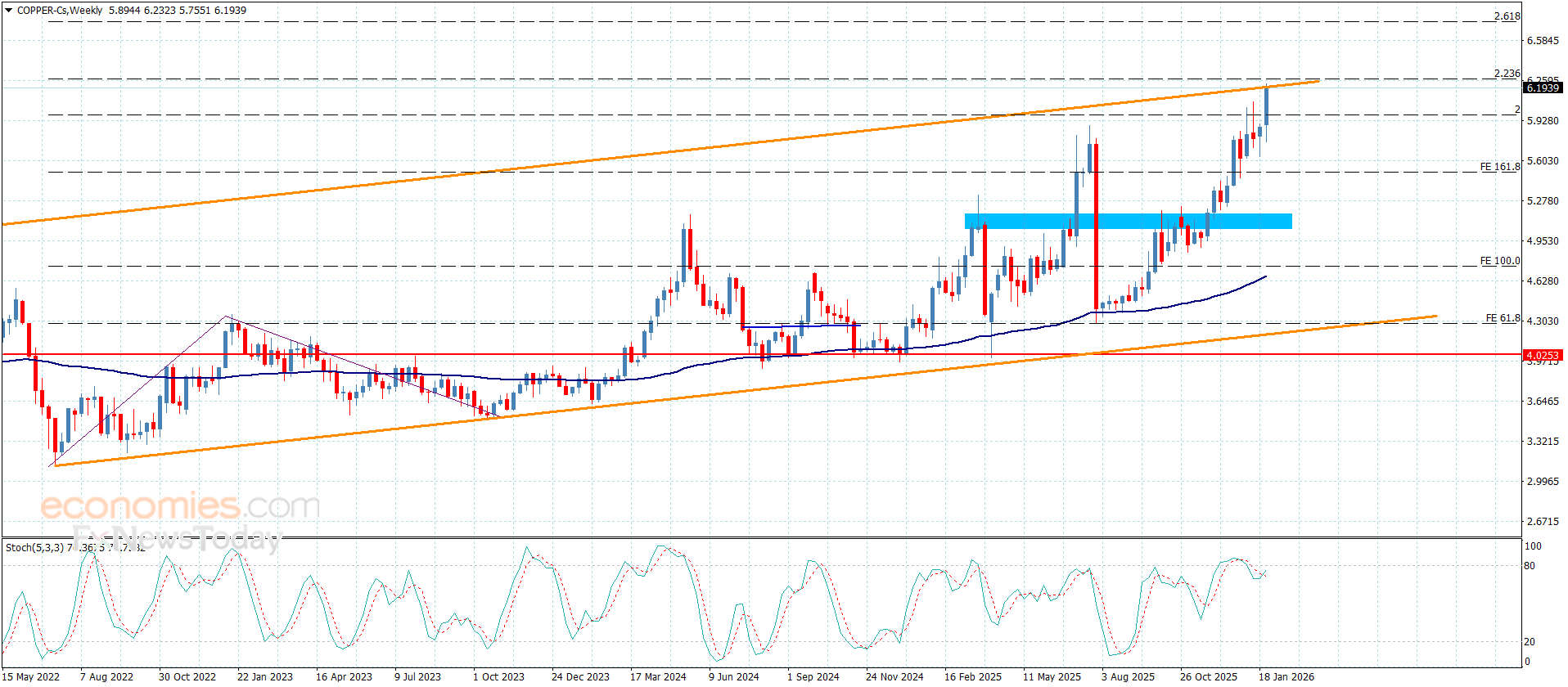Select the 2.236 extension level label
This screenshot has width=1568, height=687.
1507,74
